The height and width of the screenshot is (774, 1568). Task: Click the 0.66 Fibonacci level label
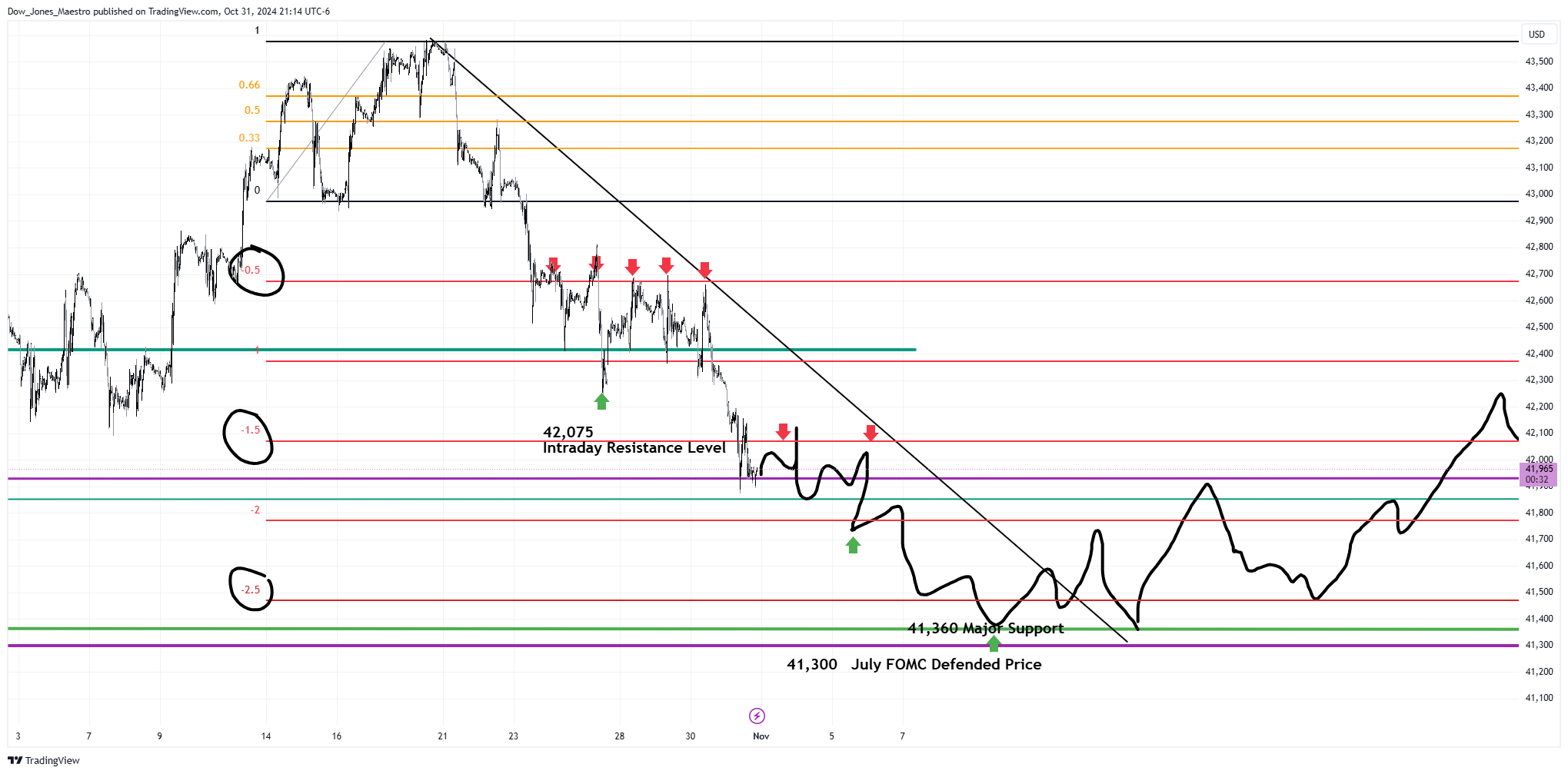(x=249, y=85)
